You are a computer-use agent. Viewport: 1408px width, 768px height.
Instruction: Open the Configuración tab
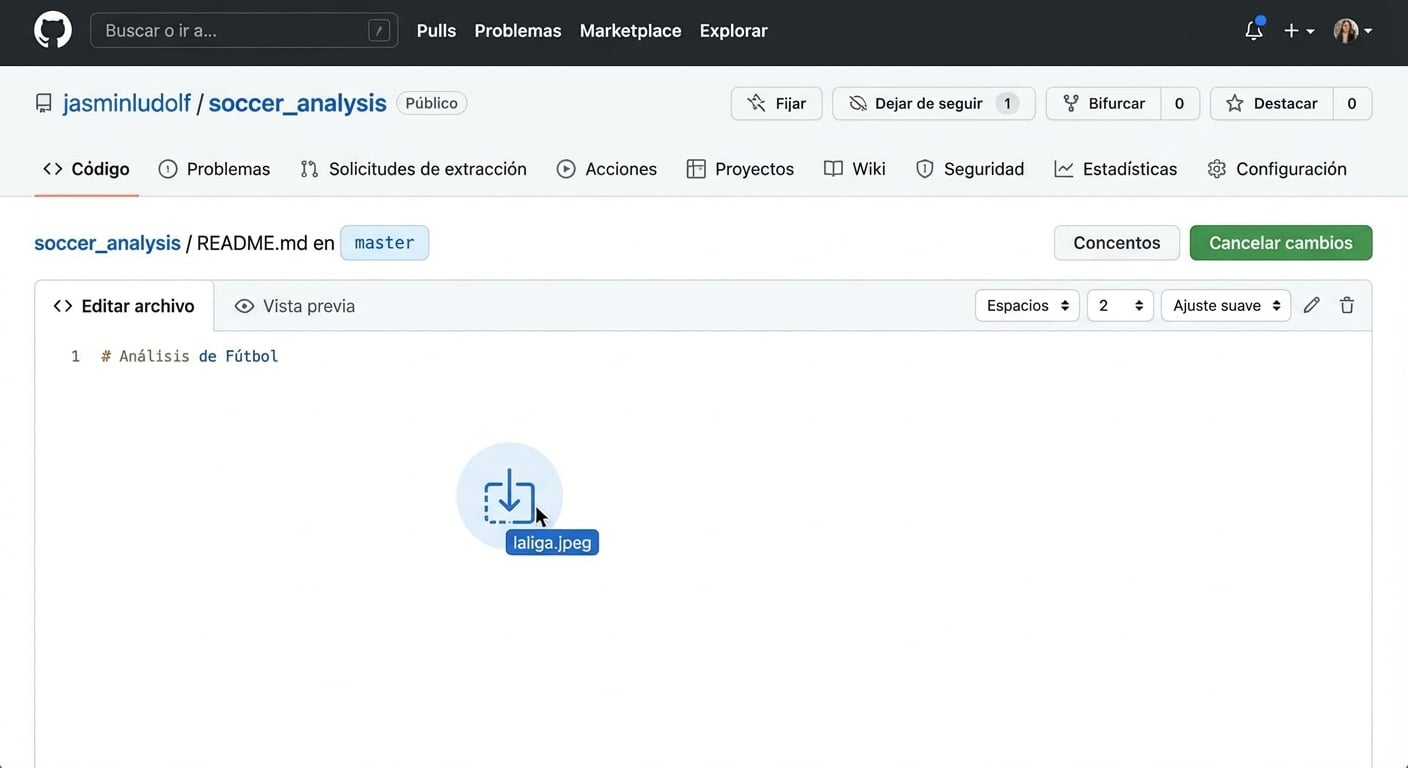coord(1277,169)
